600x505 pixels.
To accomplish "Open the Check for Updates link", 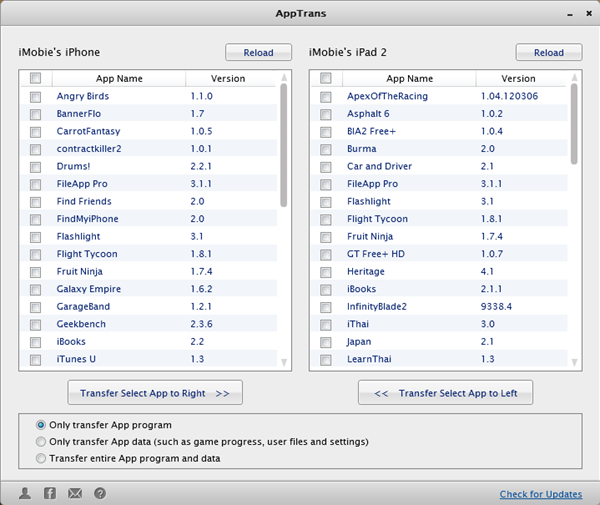I will tap(541, 494).
